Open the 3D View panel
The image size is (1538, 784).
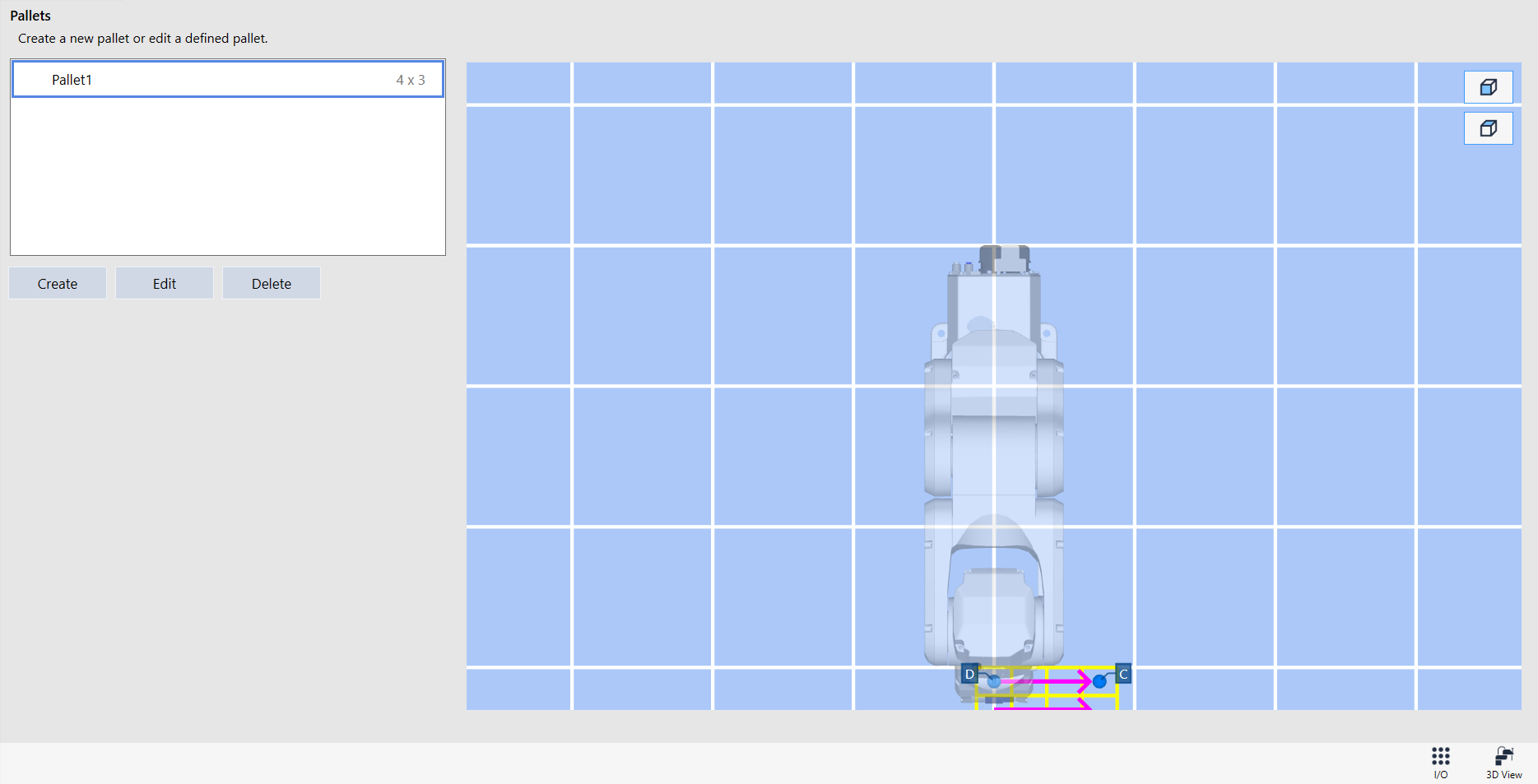pyautogui.click(x=1503, y=762)
